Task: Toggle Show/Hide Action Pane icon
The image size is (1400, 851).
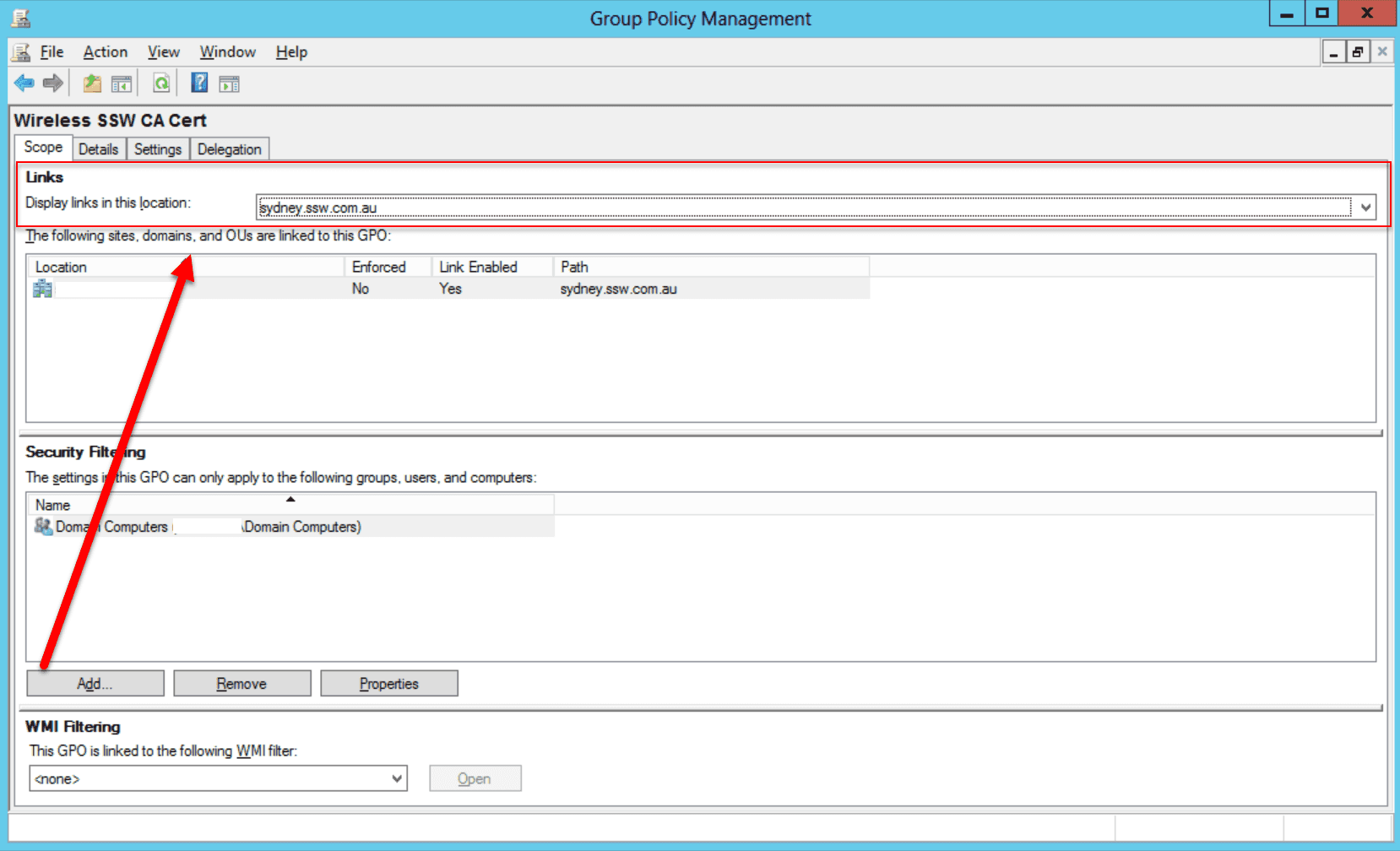Action: click(229, 84)
